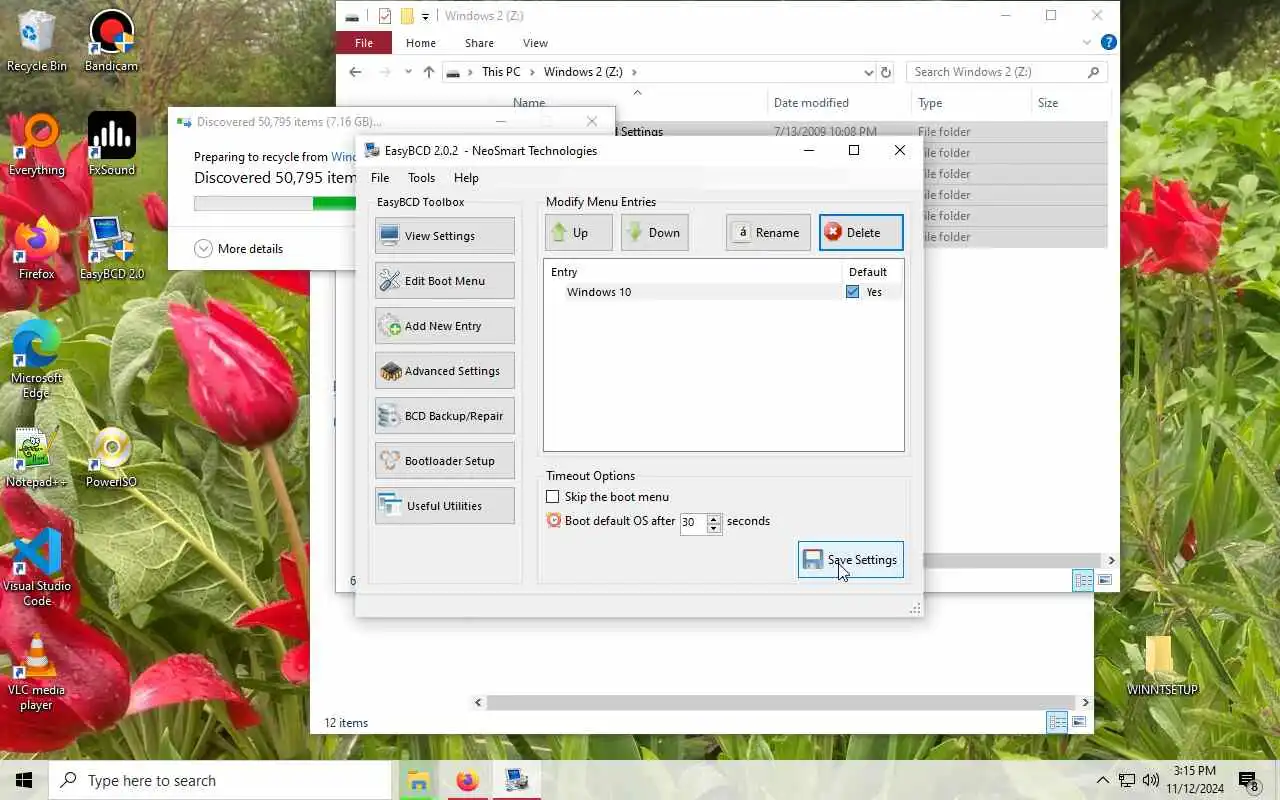Switch back Explorer to details view
The image size is (1280, 800).
tap(1056, 723)
